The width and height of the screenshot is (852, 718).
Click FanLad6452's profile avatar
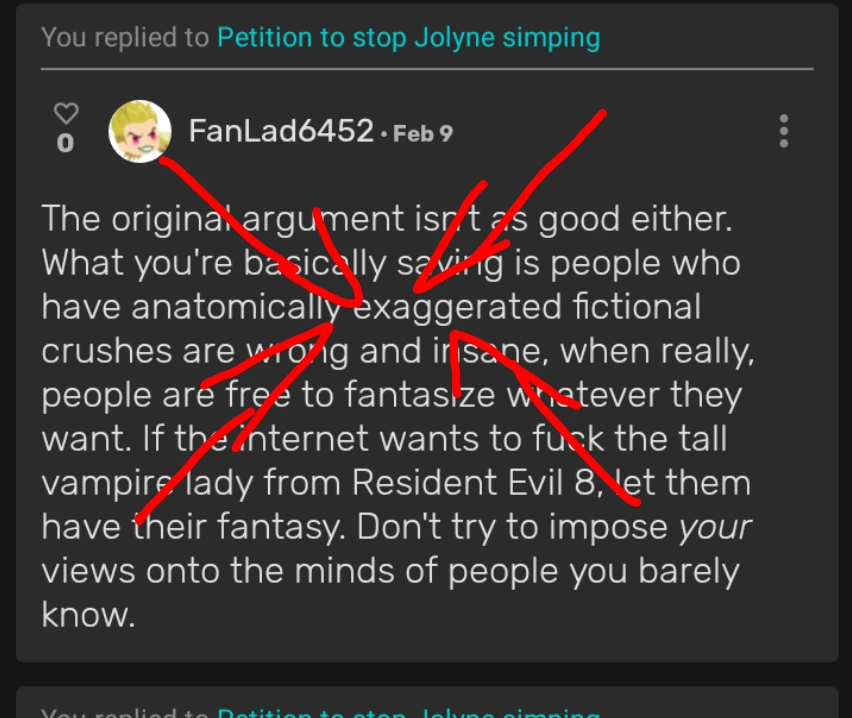click(141, 131)
